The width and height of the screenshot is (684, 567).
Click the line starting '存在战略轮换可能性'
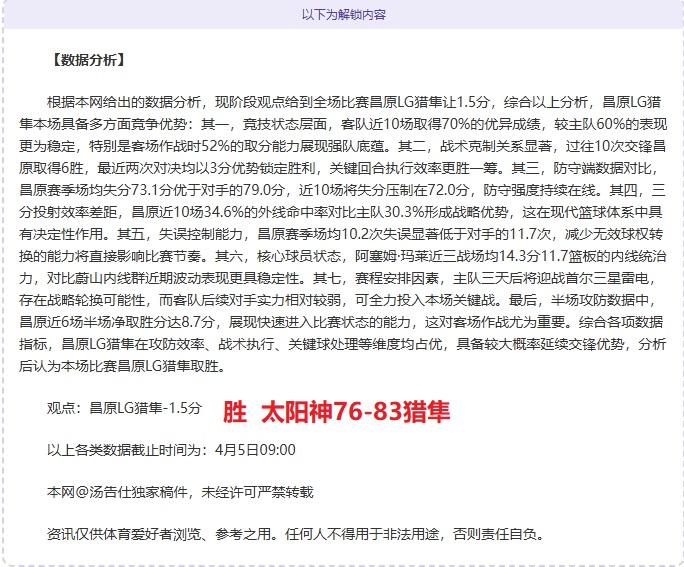click(x=338, y=300)
